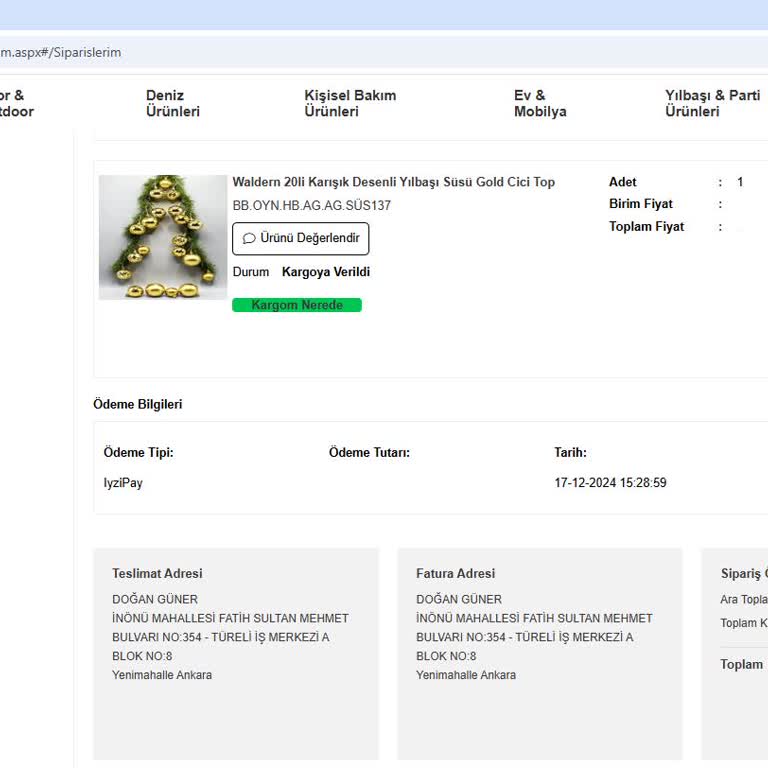Click the Fatura Adresi heading
The width and height of the screenshot is (768, 768).
coord(455,574)
